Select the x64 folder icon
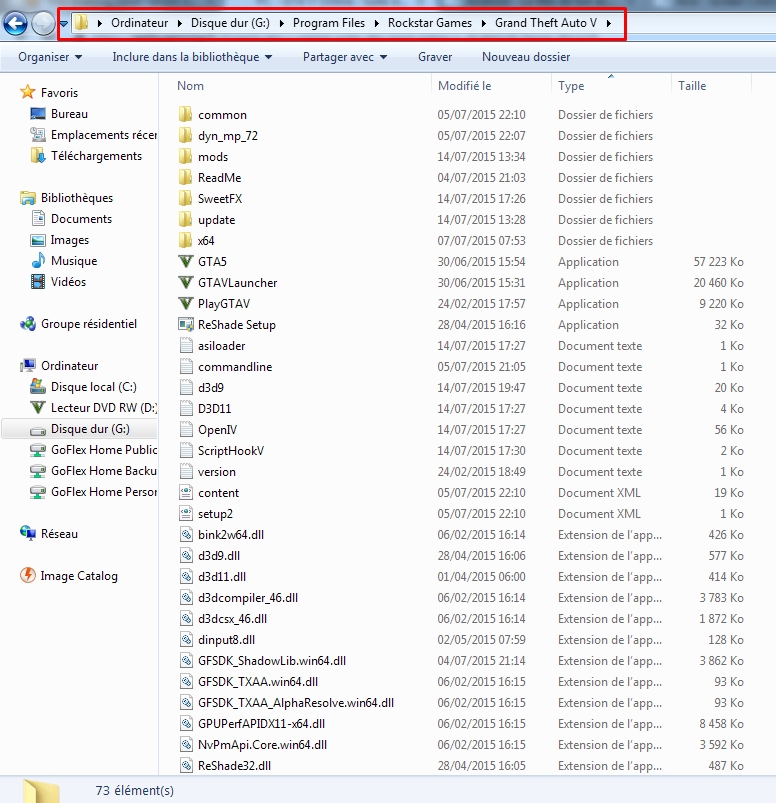This screenshot has height=803, width=776. point(185,240)
